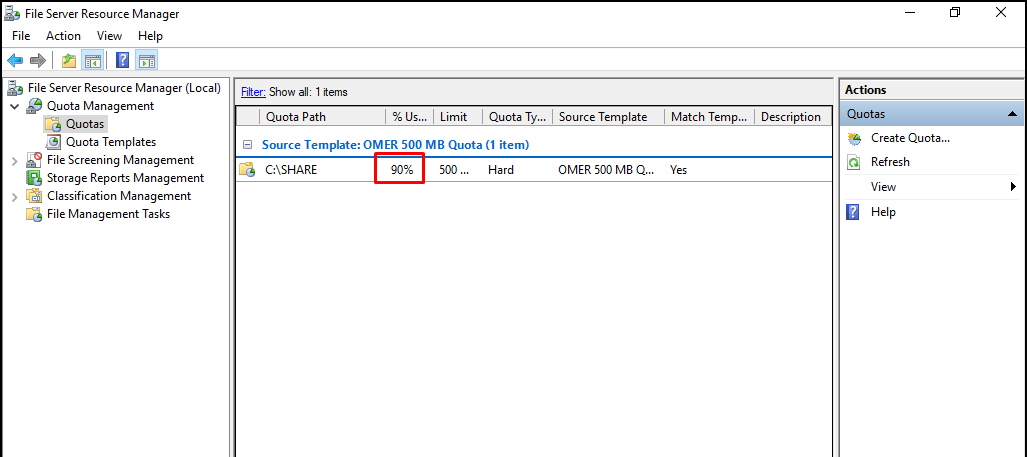Click the 90% usage value
Viewport: 1027px width, 457px height.
pyautogui.click(x=402, y=170)
